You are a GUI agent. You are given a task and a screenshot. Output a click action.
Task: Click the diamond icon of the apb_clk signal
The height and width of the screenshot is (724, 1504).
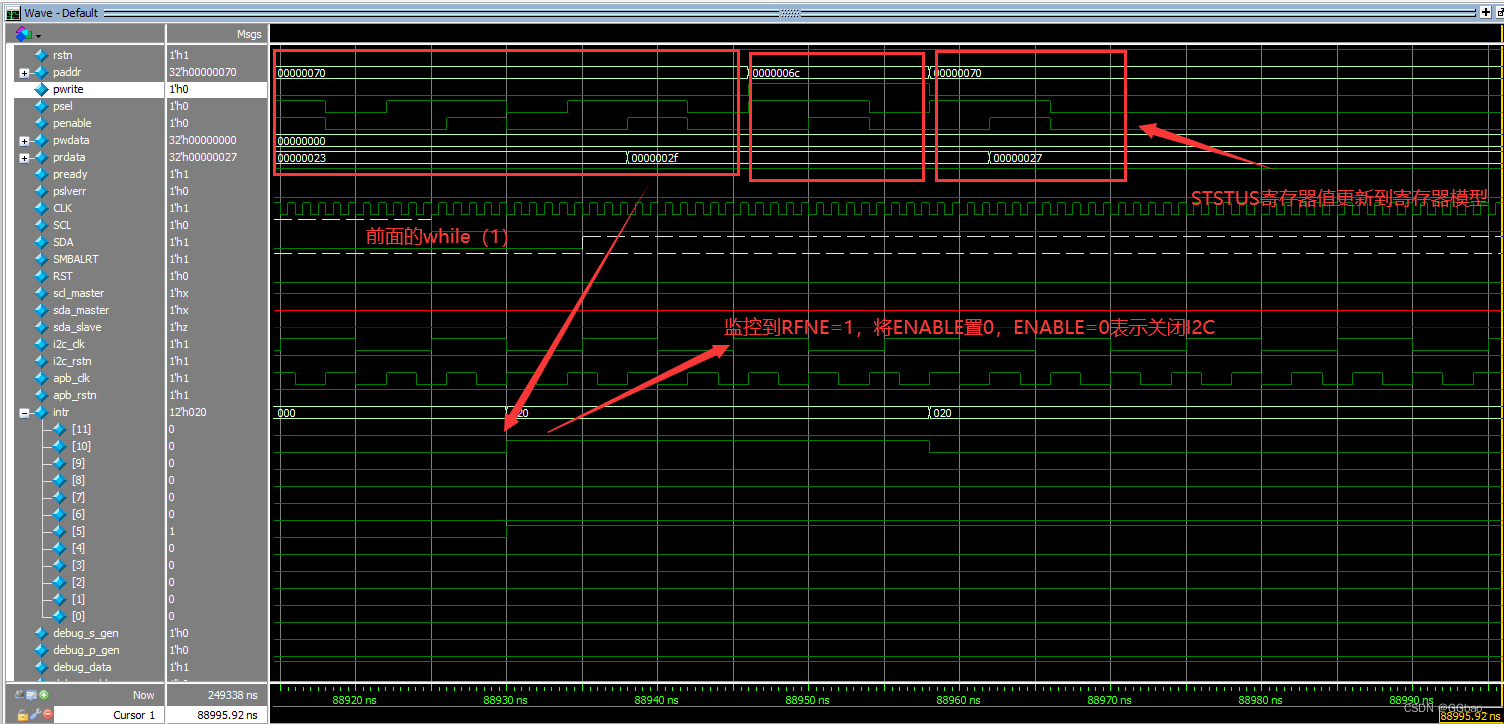pos(41,378)
